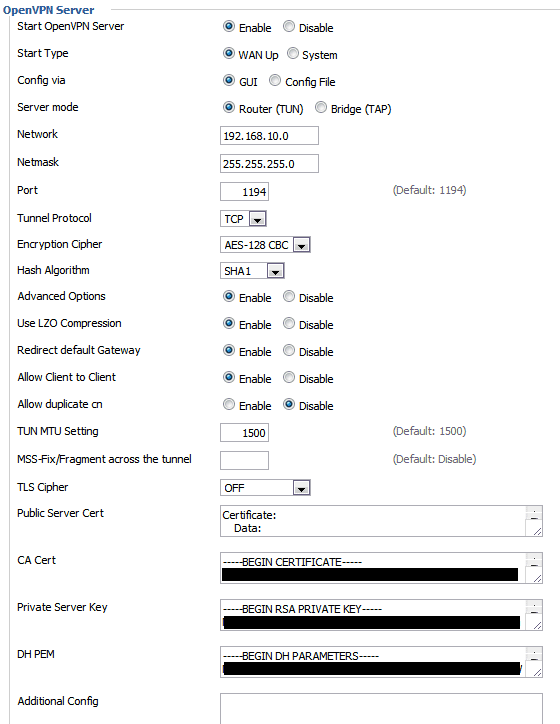The width and height of the screenshot is (560, 724).
Task: Open the TLS Cipher dropdown
Action: (x=265, y=488)
